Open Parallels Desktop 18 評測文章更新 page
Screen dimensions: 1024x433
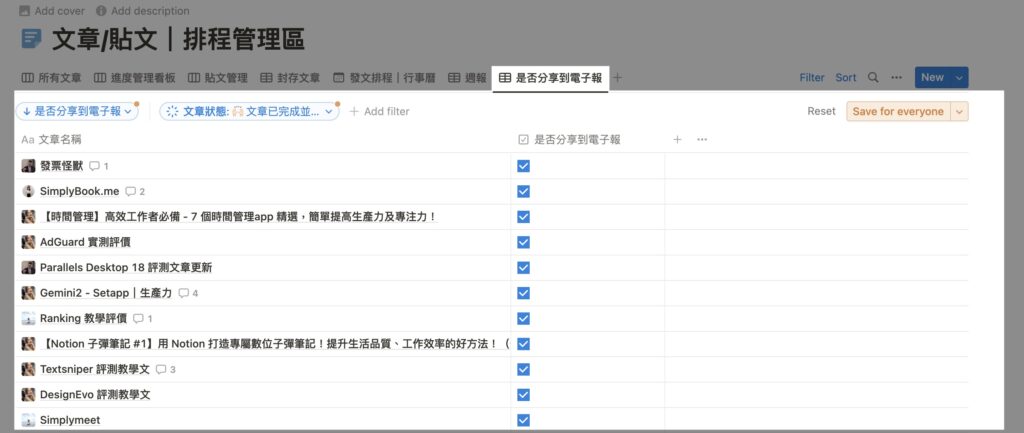point(126,268)
